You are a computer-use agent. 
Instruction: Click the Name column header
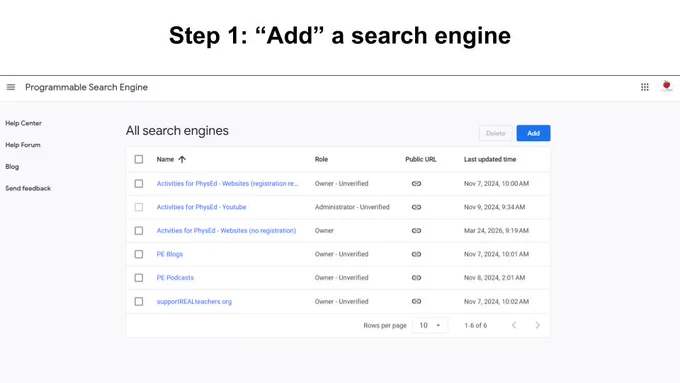(x=165, y=159)
